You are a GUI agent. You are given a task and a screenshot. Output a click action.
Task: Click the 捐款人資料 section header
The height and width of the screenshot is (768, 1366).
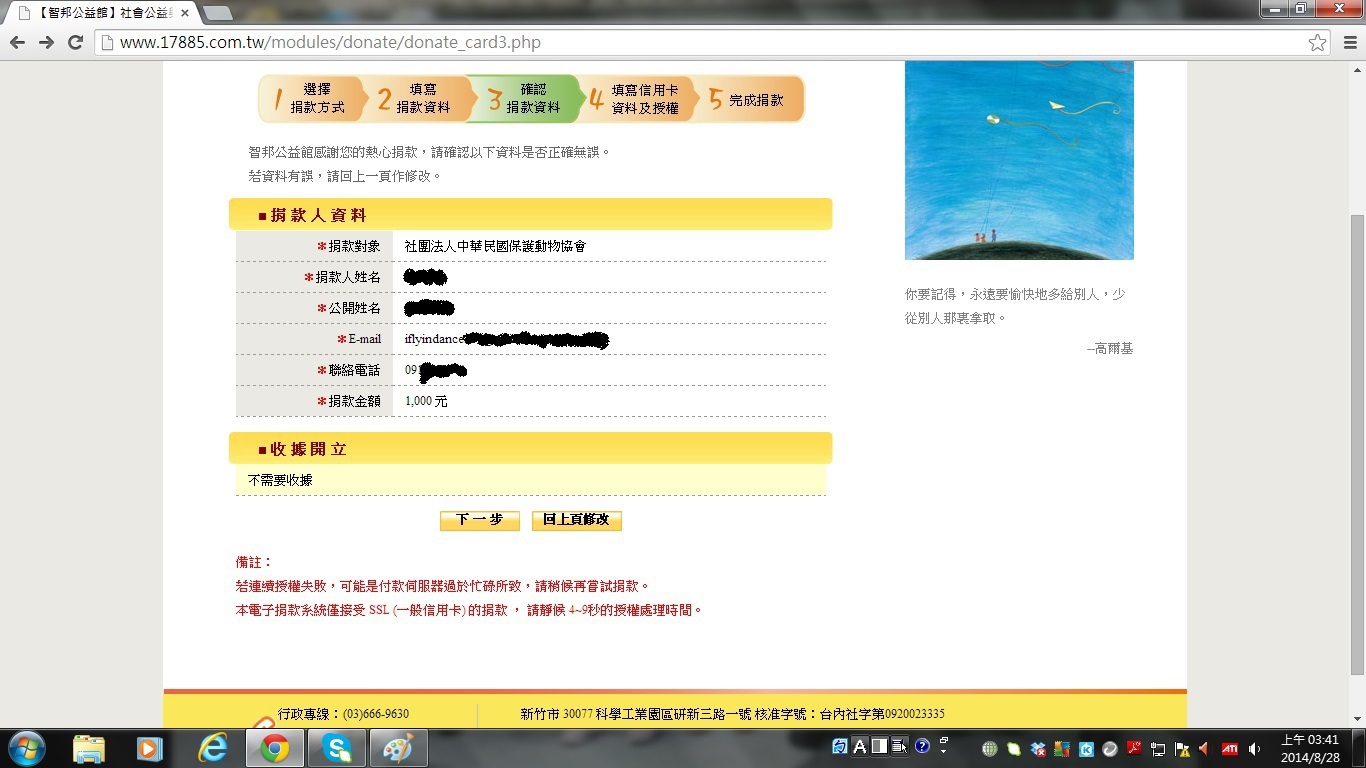pyautogui.click(x=530, y=215)
